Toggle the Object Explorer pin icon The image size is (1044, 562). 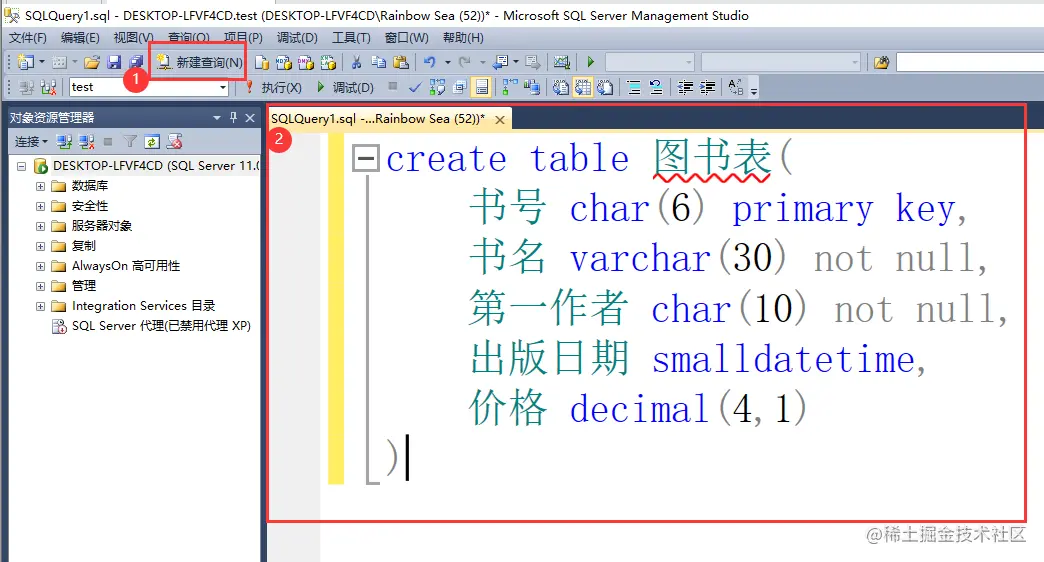point(233,117)
